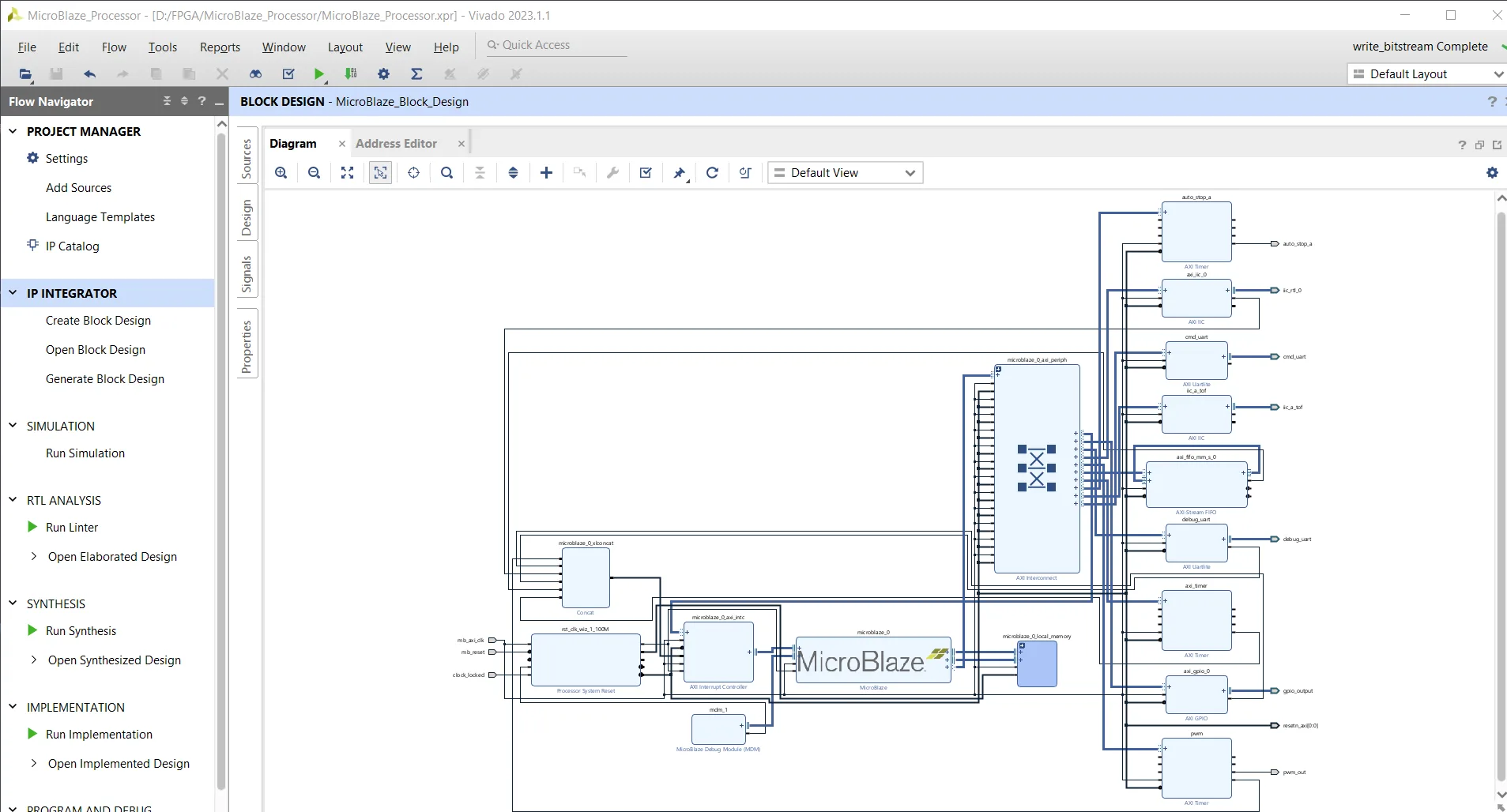Click the Add IP plus icon
This screenshot has width=1507, height=812.
[546, 173]
